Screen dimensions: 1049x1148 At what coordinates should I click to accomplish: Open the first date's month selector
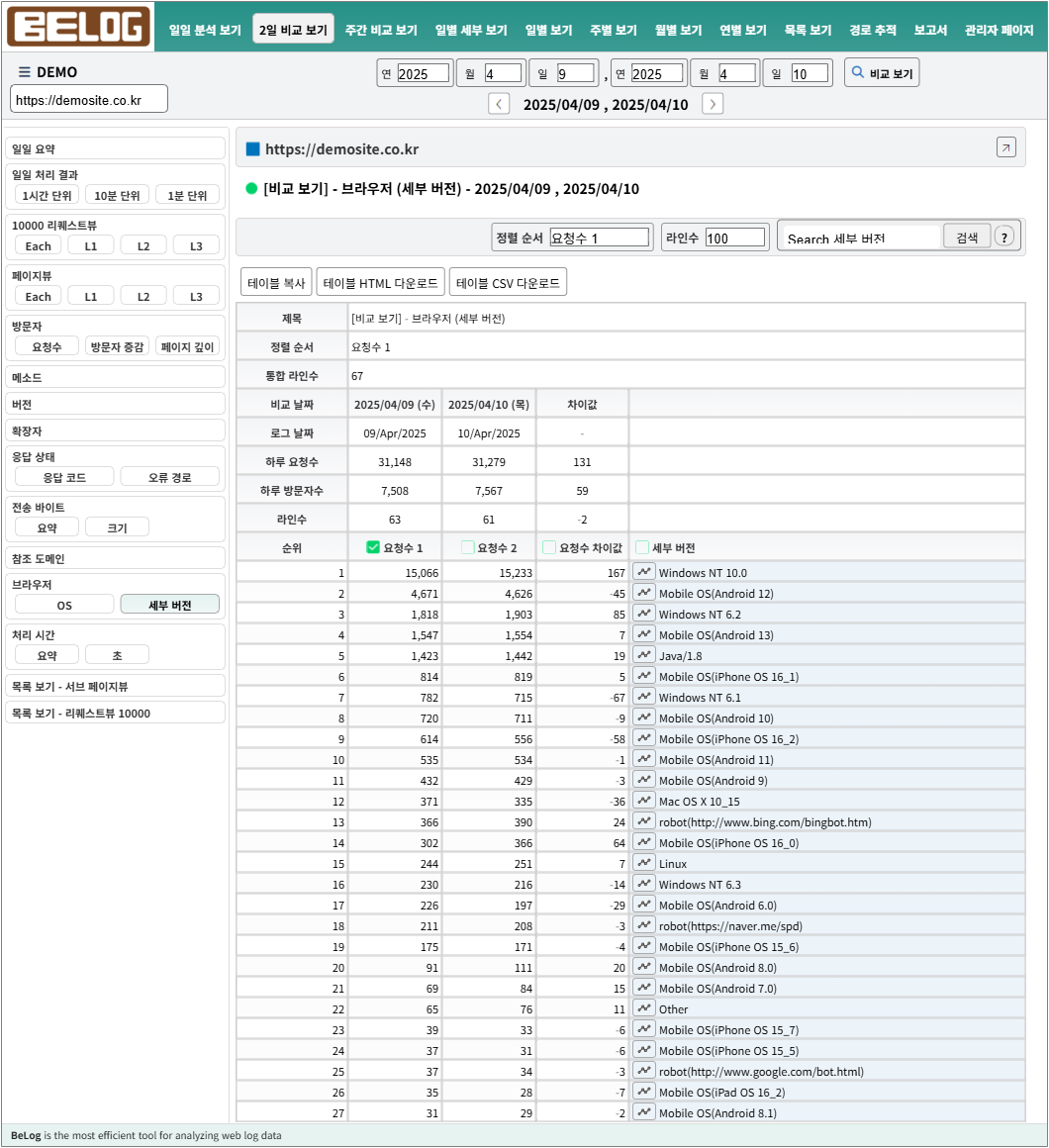(503, 73)
